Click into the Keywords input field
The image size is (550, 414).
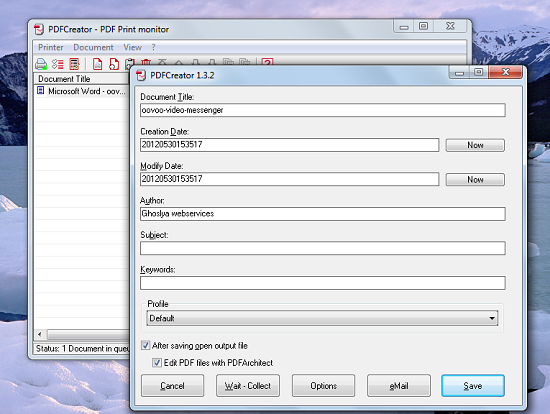323,283
